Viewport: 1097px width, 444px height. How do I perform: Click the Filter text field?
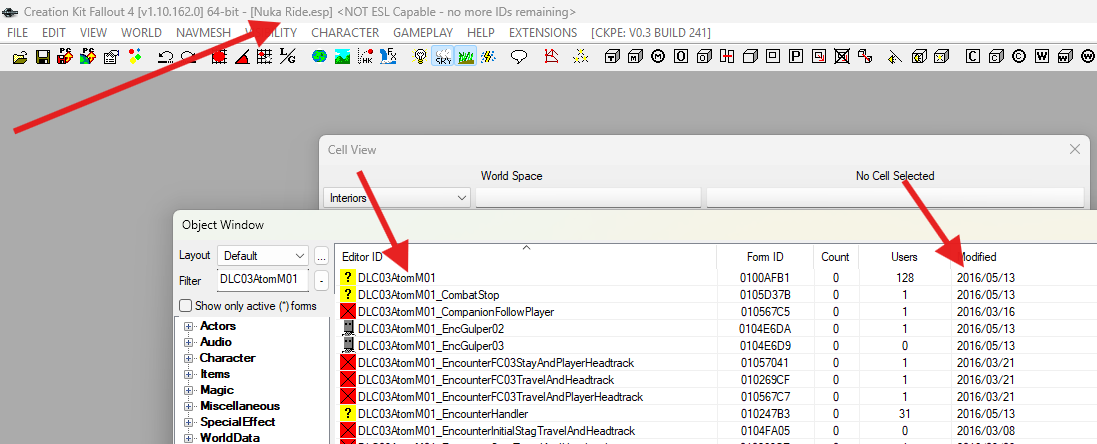[x=263, y=280]
